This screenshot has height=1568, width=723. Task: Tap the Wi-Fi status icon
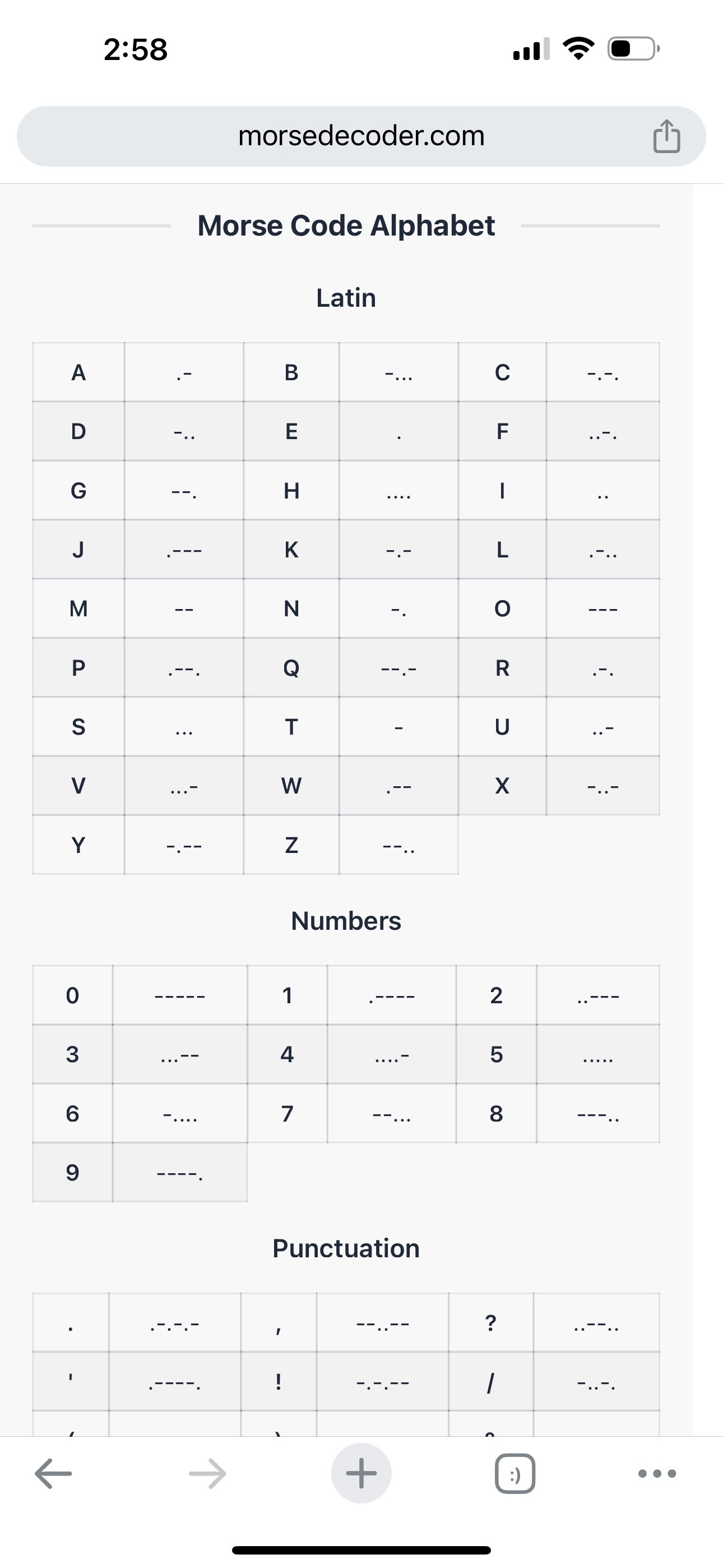[x=579, y=49]
